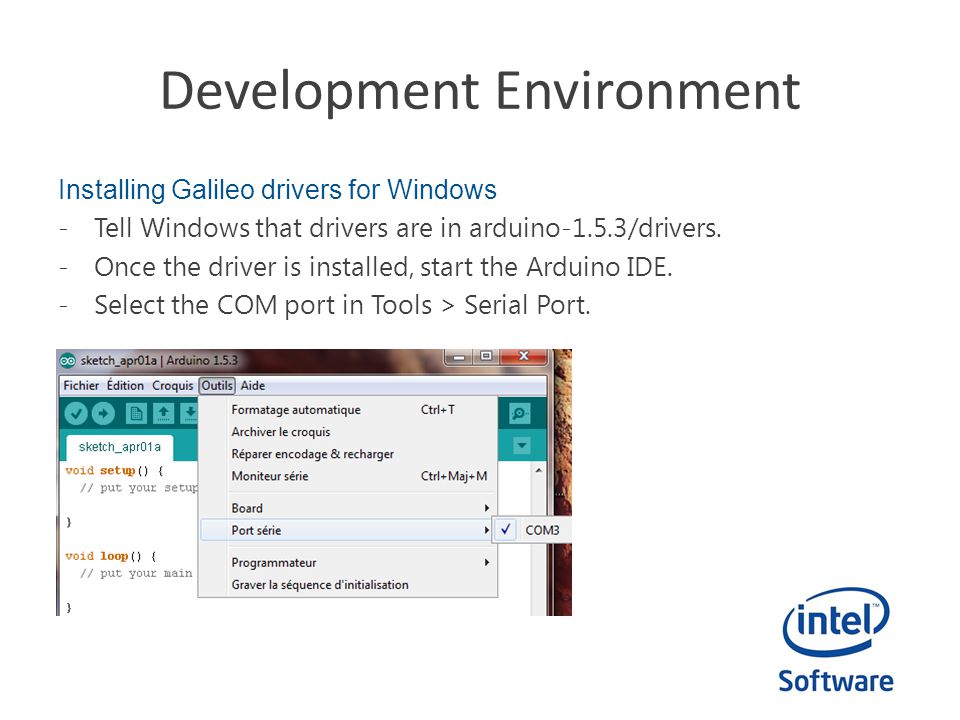
Task: Click Arduino logo in title bar
Action: tap(68, 361)
